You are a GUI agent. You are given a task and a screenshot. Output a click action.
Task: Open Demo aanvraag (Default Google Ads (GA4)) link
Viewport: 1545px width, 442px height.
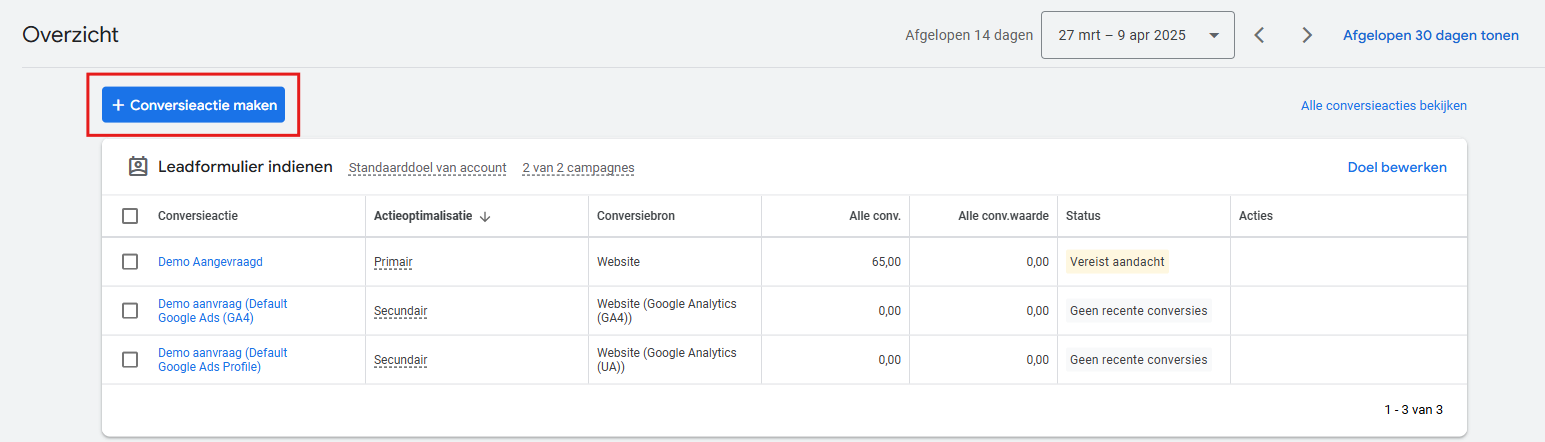pyautogui.click(x=222, y=311)
